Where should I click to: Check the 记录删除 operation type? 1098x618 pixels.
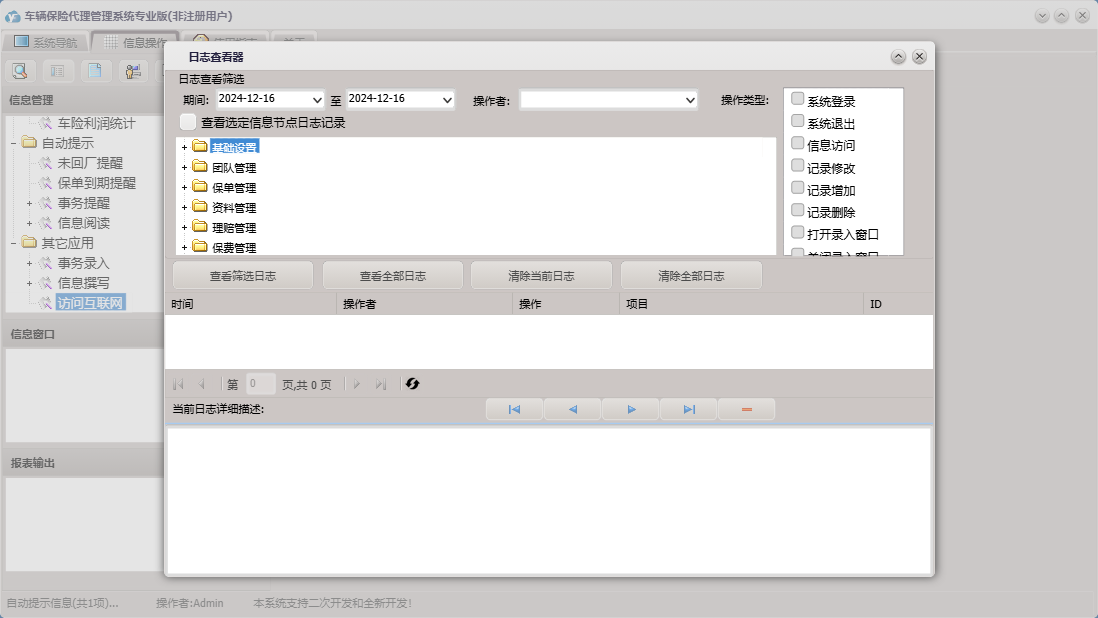[x=797, y=210]
